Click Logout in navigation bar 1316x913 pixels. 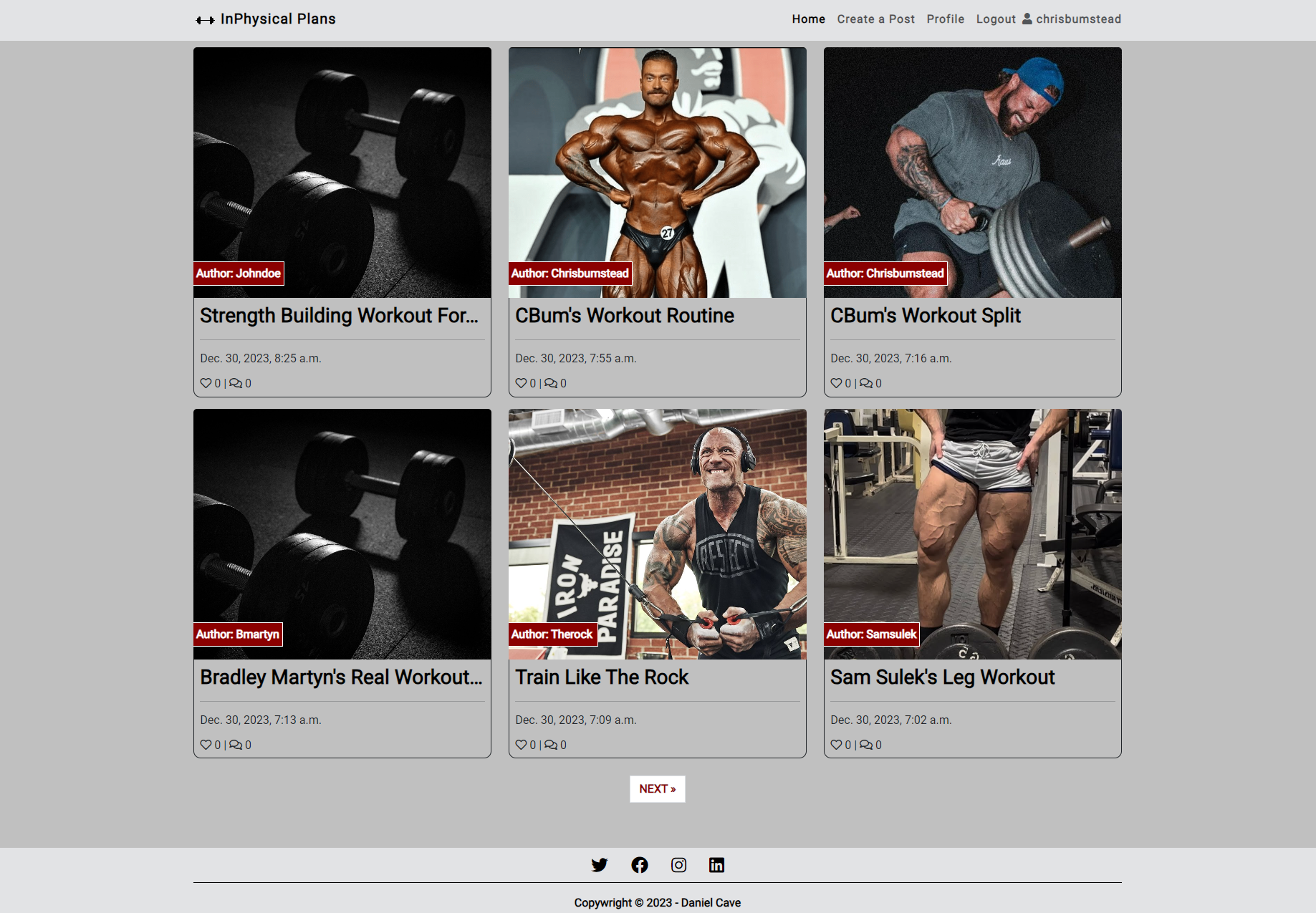click(996, 19)
